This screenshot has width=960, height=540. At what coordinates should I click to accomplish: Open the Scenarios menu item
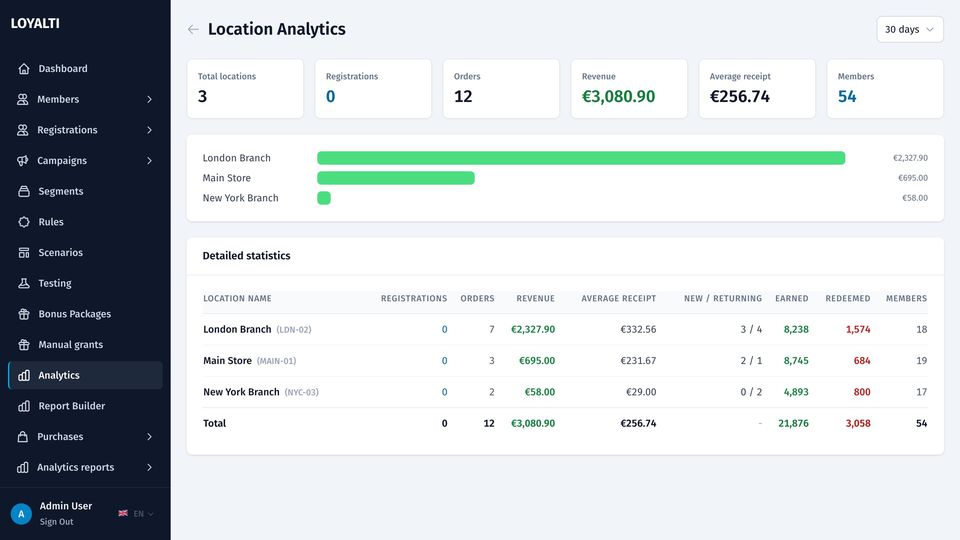click(85, 252)
